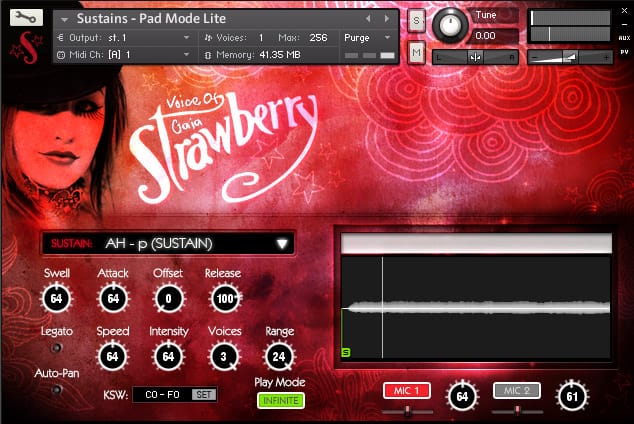Click the green S marker in waveform
634x424 pixels.
[x=346, y=352]
